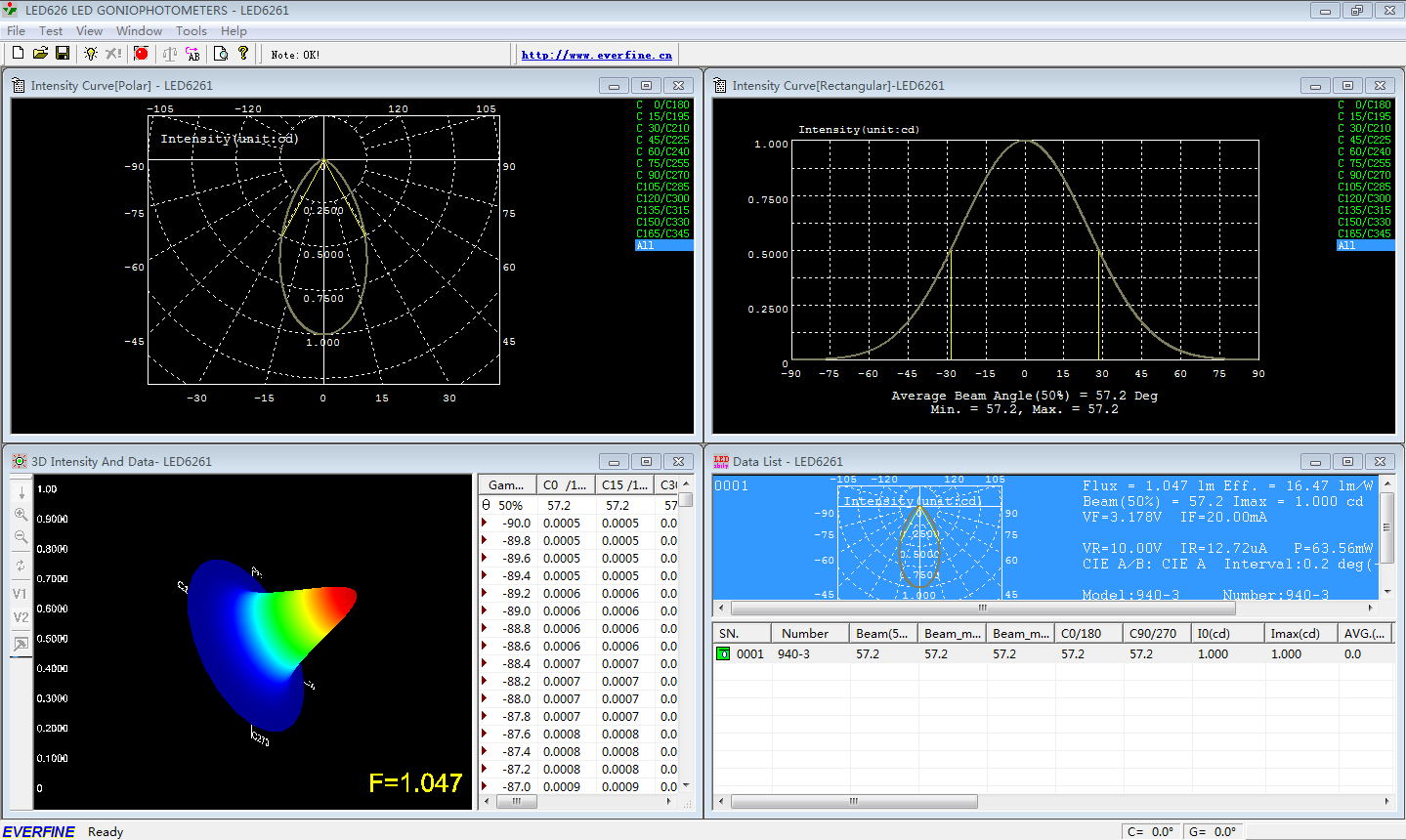This screenshot has height=840, width=1406.
Task: Click the New file toolbar icon
Action: pos(18,54)
